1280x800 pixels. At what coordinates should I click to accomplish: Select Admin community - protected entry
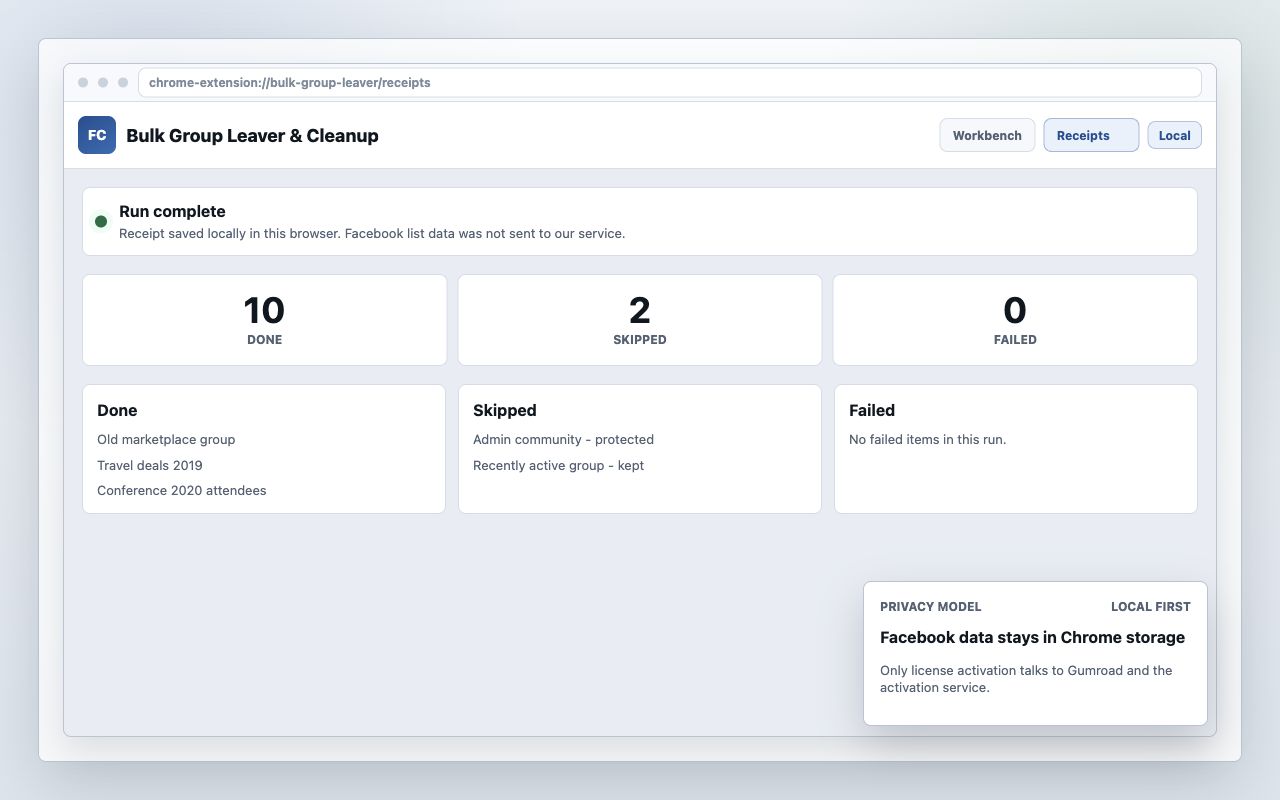563,440
